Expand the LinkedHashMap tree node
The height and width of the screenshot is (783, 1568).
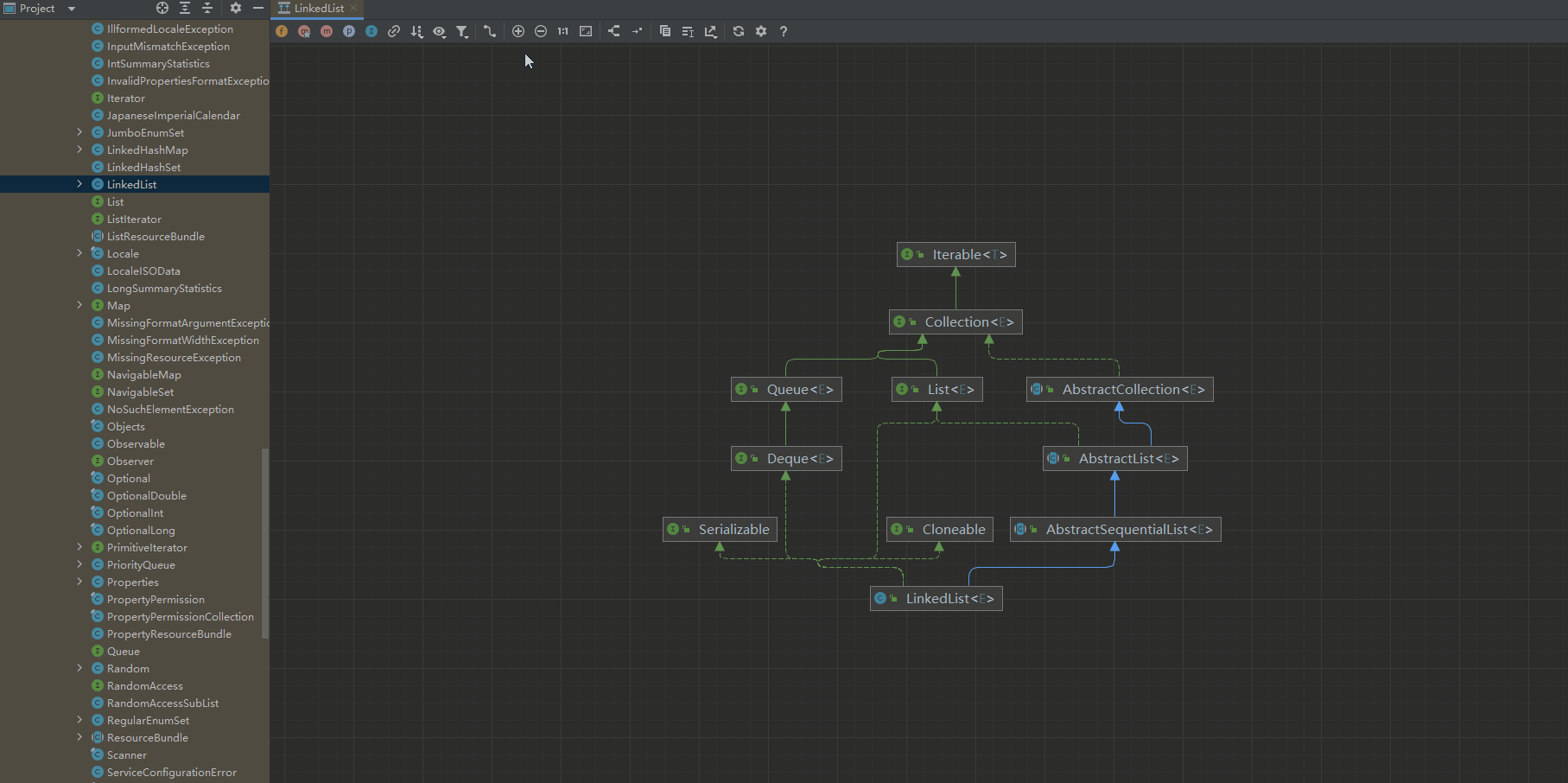(79, 150)
